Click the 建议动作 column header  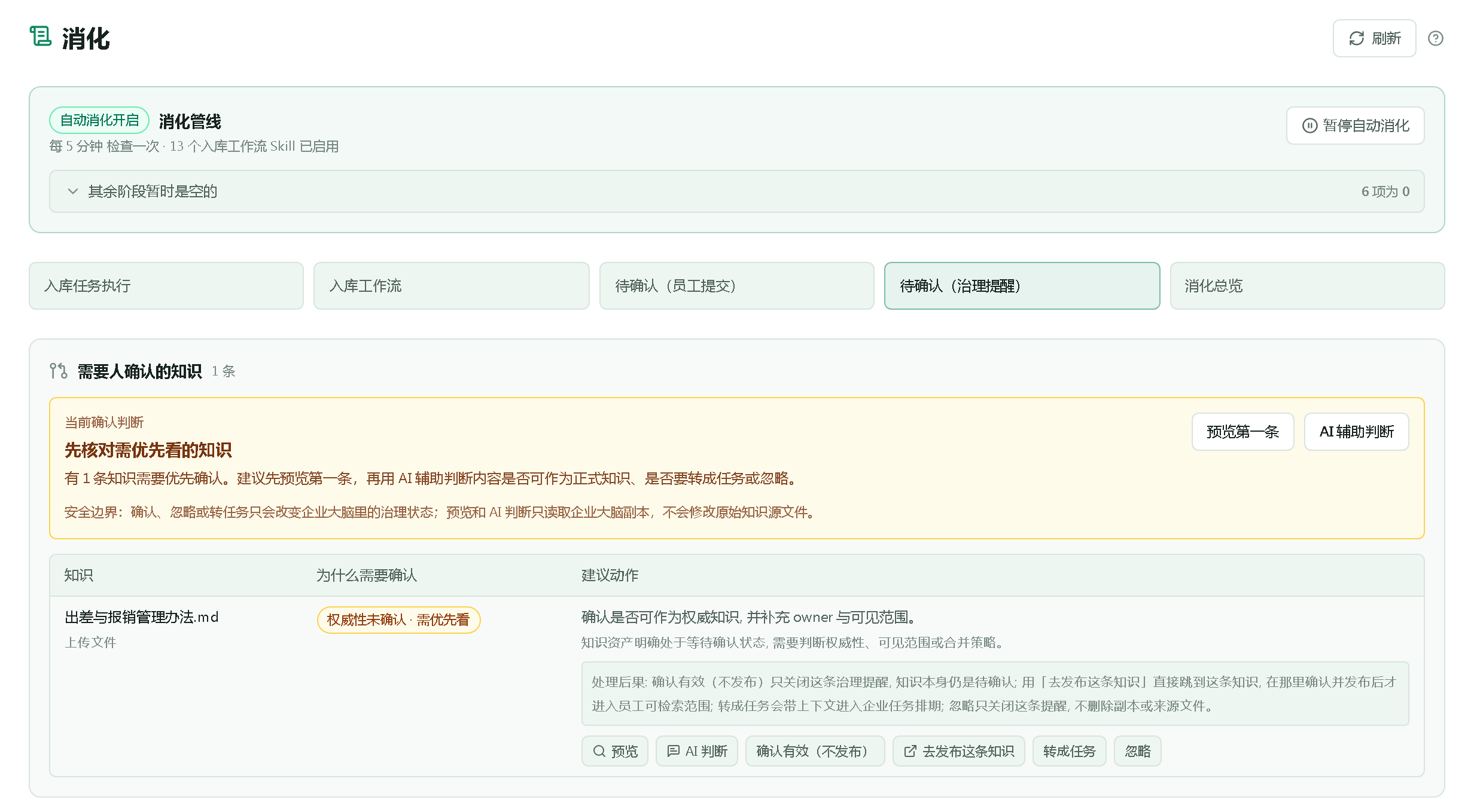point(610,575)
